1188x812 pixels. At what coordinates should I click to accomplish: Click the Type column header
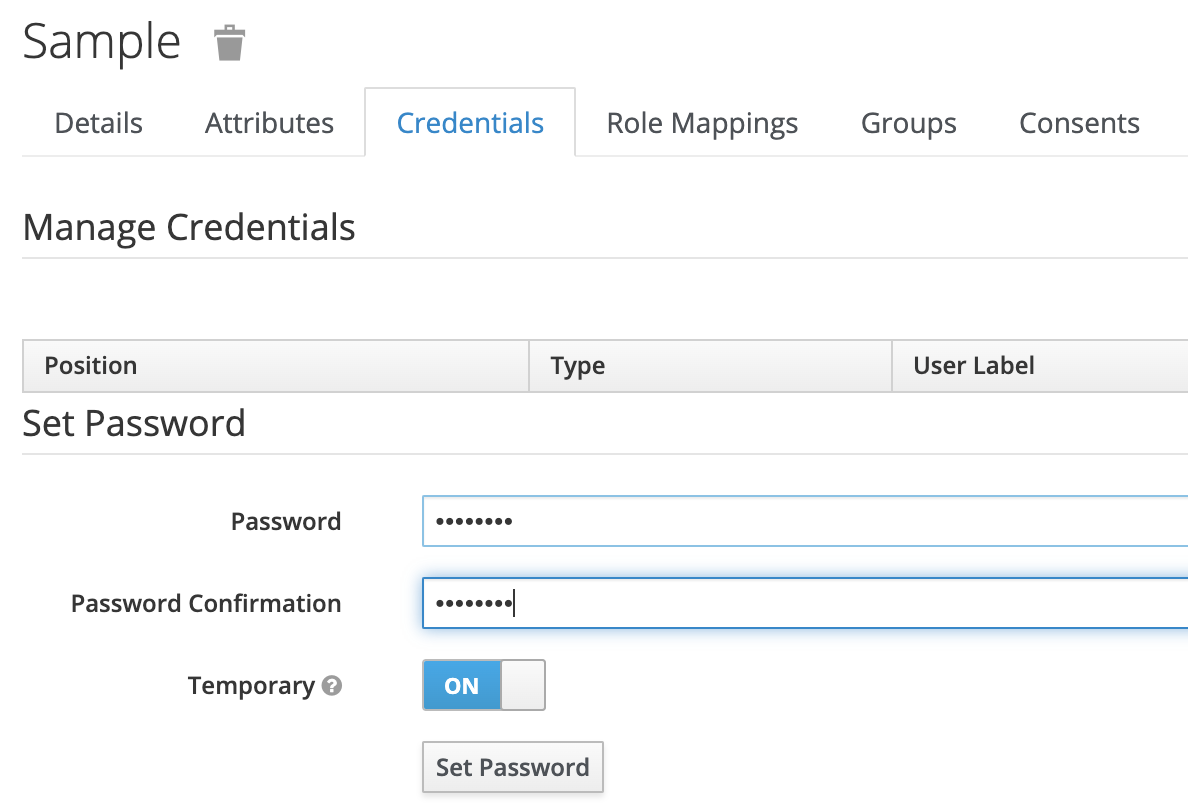tap(578, 366)
